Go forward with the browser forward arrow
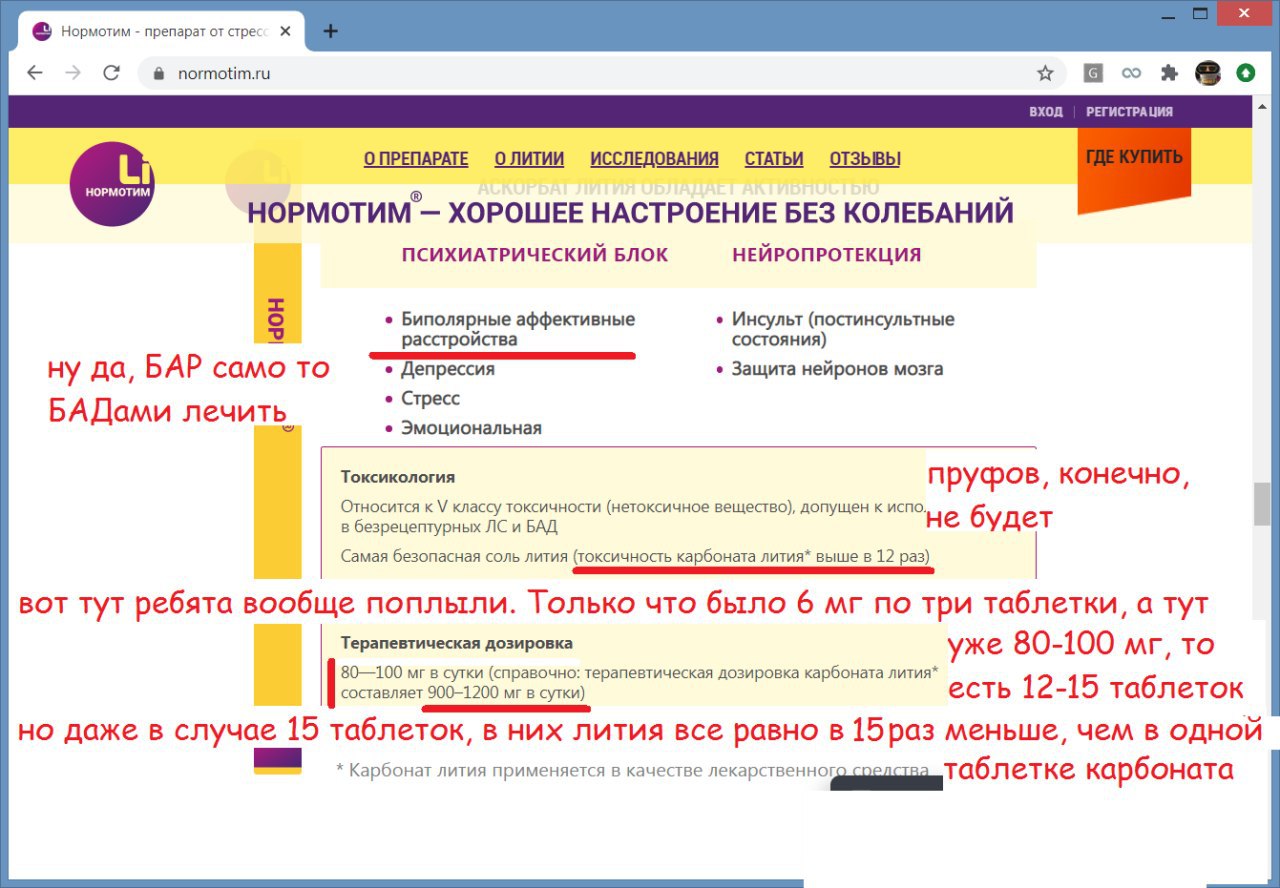 pos(73,73)
